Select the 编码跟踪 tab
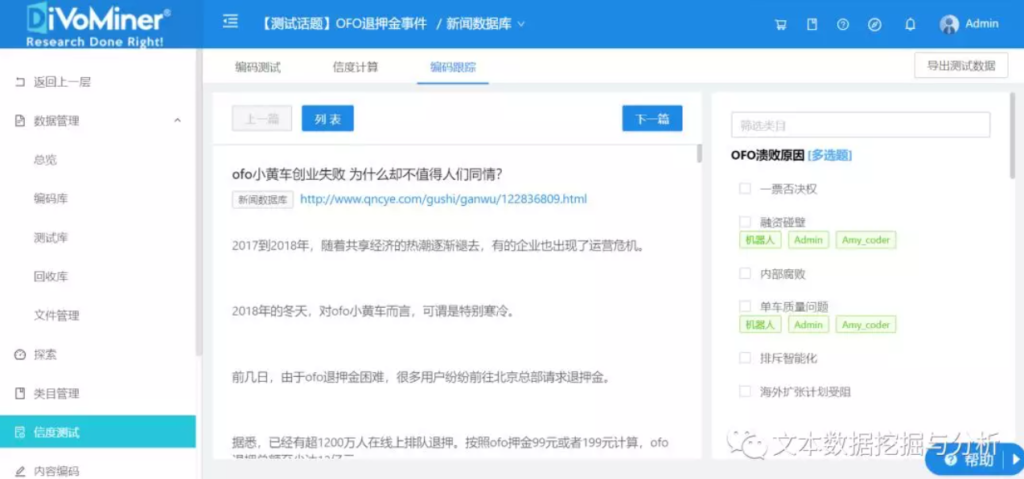1024x479 pixels. (453, 67)
